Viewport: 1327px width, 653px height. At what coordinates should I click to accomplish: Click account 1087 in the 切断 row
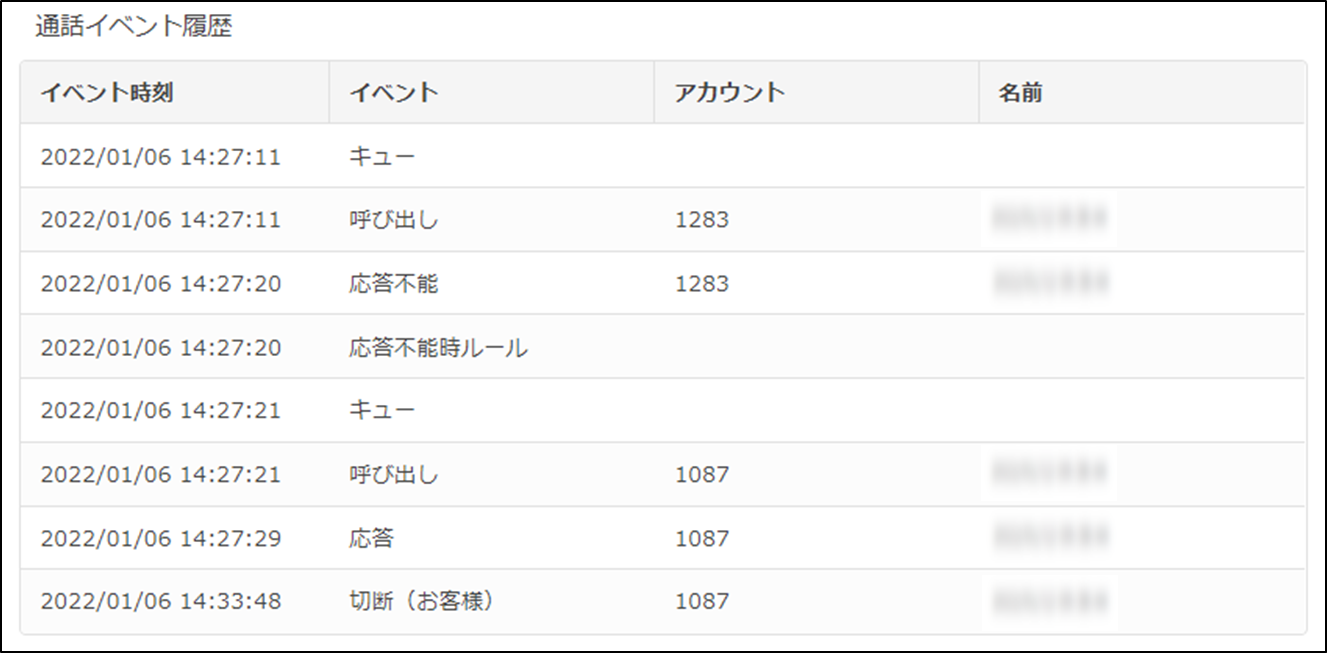pos(702,602)
